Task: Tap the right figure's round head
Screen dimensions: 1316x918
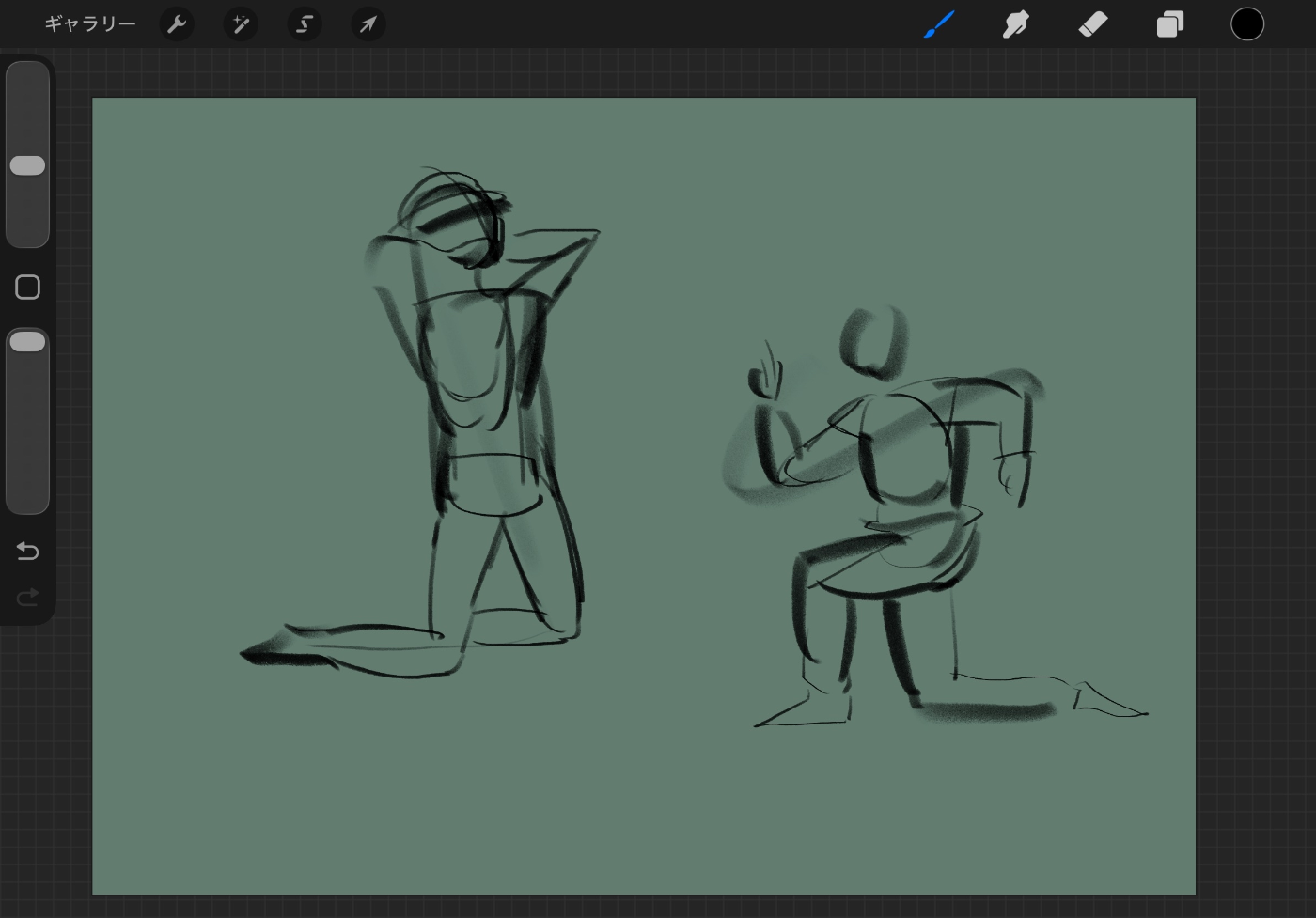Action: tap(875, 341)
